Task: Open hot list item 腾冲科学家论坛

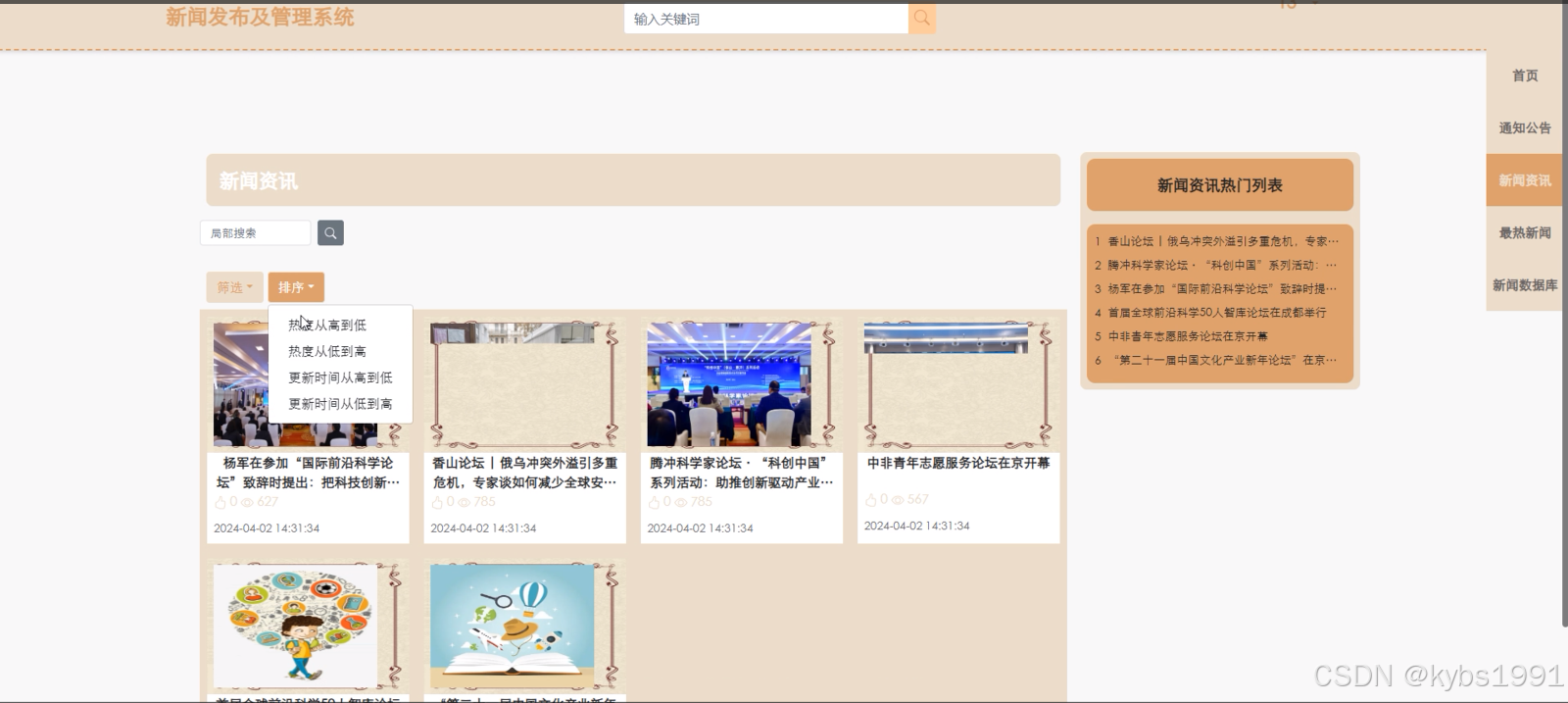Action: pos(1216,265)
